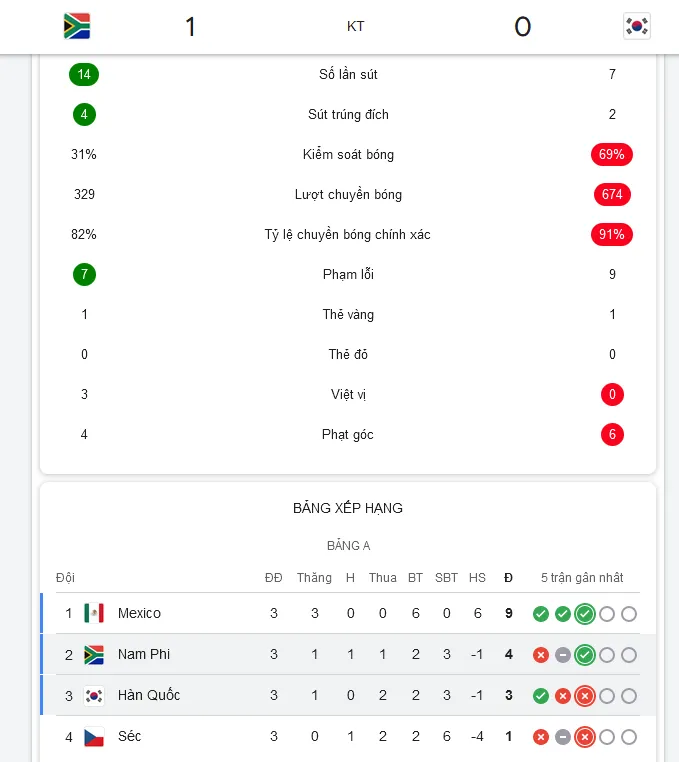Viewport: 679px width, 762px height.
Task: Click the Czech flag in standings
Action: (x=94, y=736)
